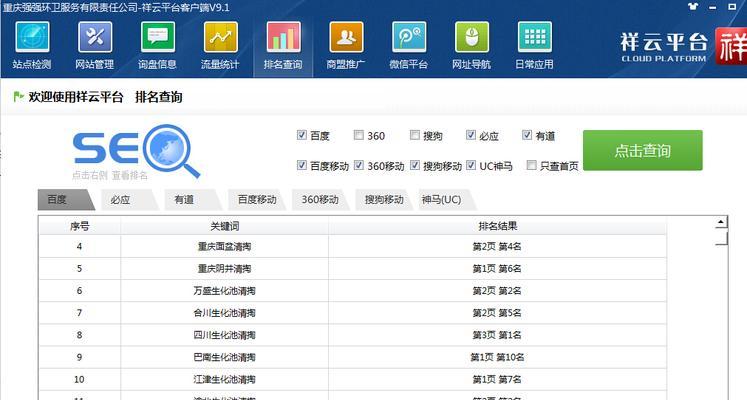Click result 第2页 第5名
The image size is (747, 400).
[497, 313]
